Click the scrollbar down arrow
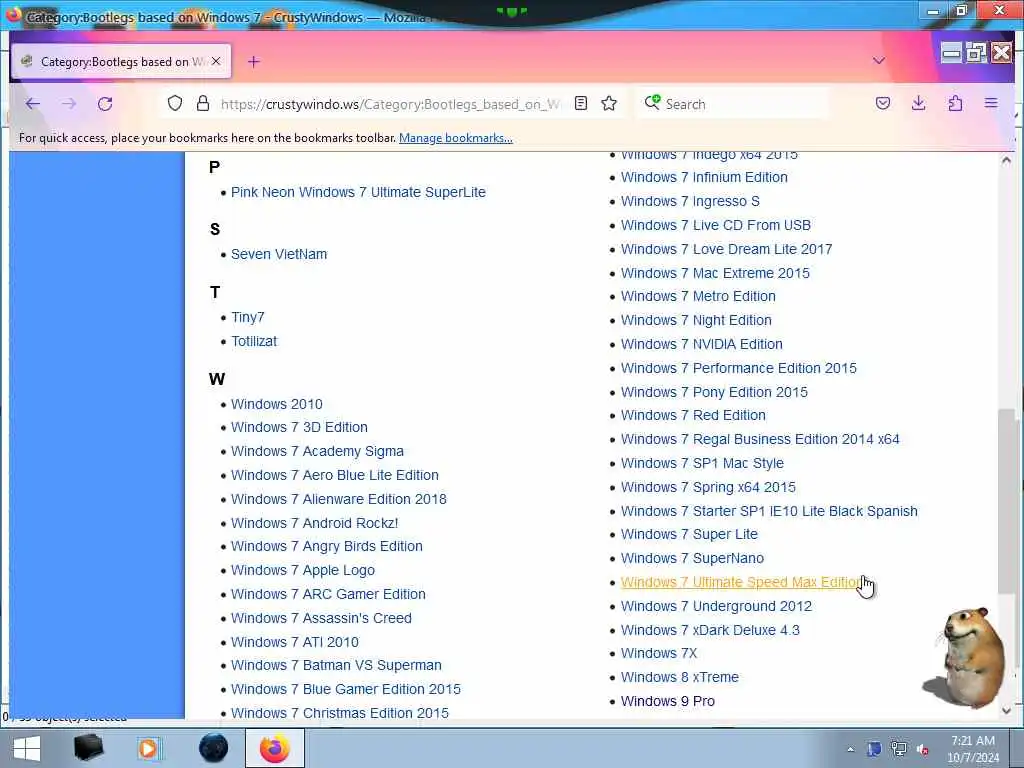 1006,710
